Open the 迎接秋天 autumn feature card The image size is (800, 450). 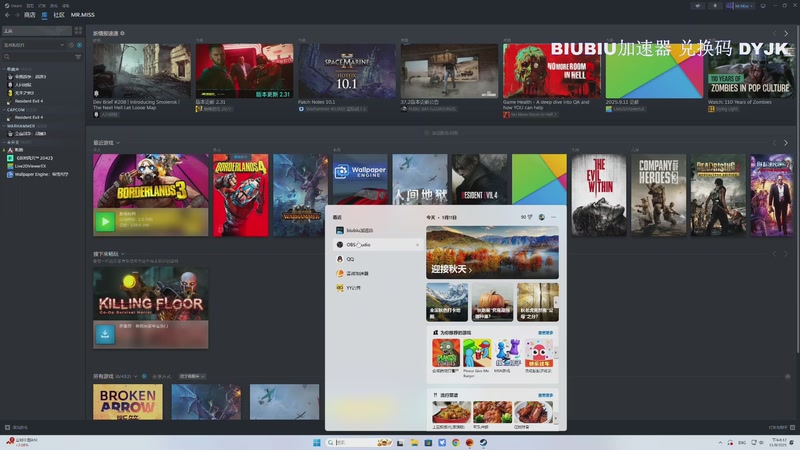click(492, 253)
